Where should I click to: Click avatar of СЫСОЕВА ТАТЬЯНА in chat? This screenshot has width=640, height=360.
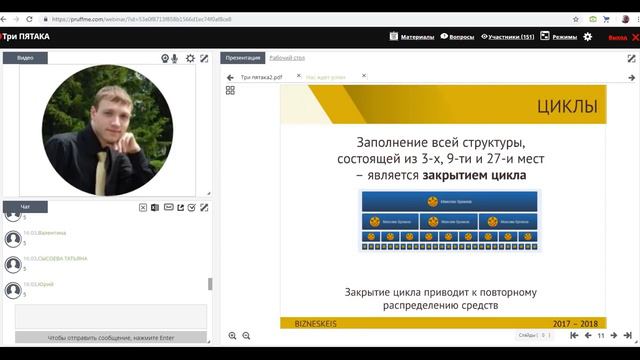(x=13, y=264)
